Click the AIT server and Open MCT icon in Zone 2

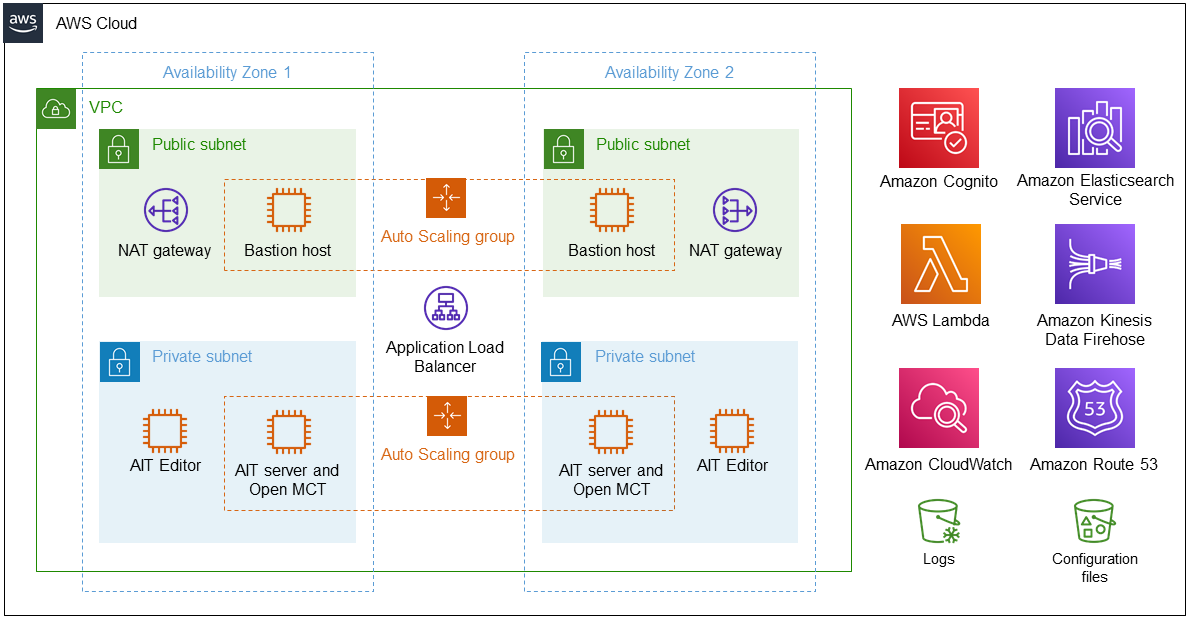(611, 431)
